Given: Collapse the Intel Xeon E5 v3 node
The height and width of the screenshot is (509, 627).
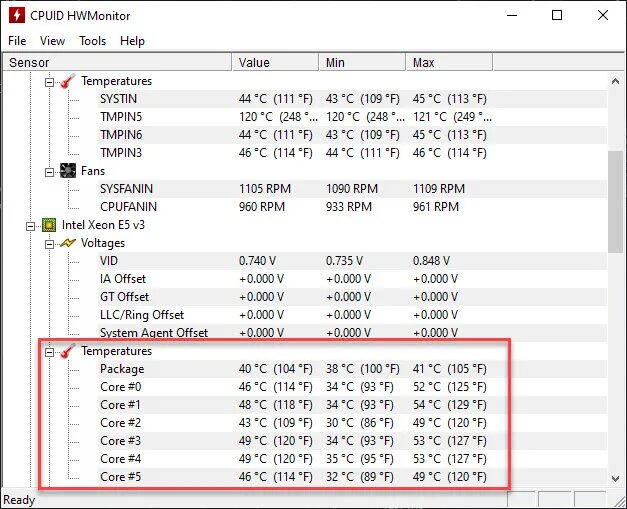Looking at the screenshot, I should tap(30, 226).
